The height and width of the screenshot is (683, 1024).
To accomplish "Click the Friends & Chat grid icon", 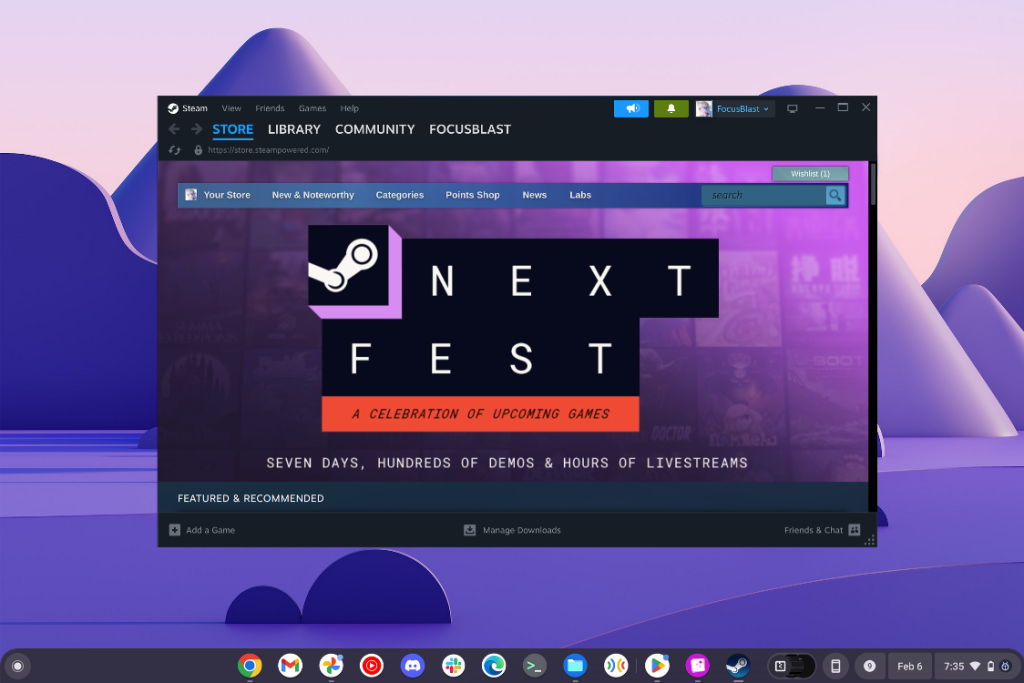I will (854, 530).
